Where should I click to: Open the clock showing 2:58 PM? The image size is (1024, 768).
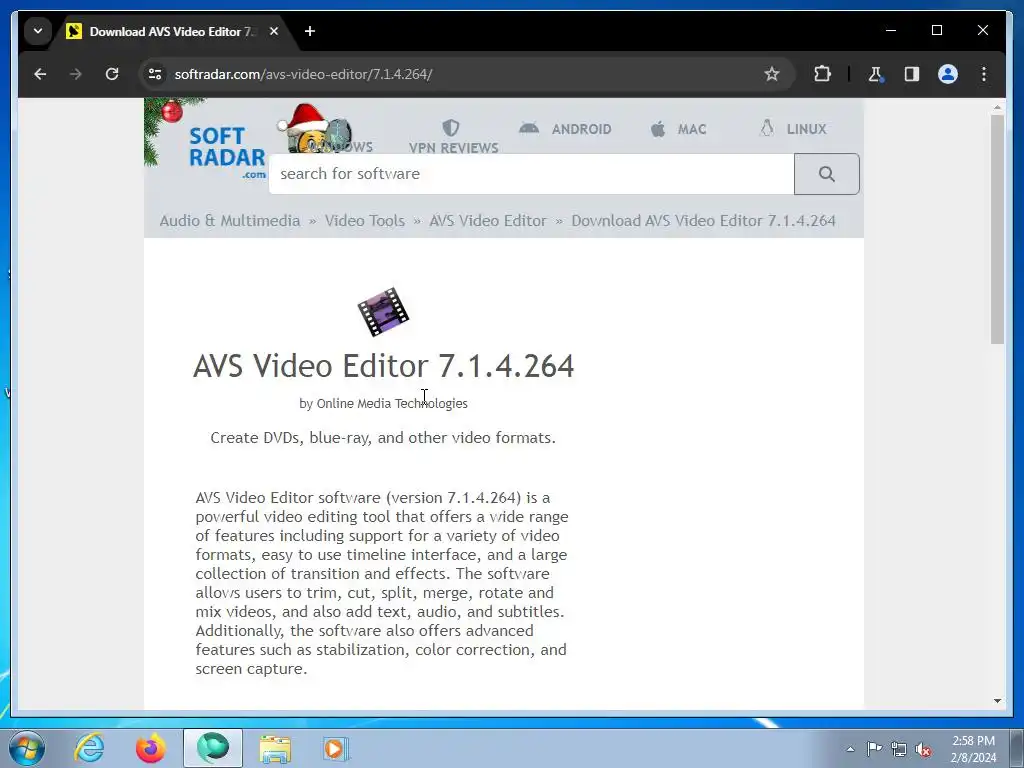973,749
